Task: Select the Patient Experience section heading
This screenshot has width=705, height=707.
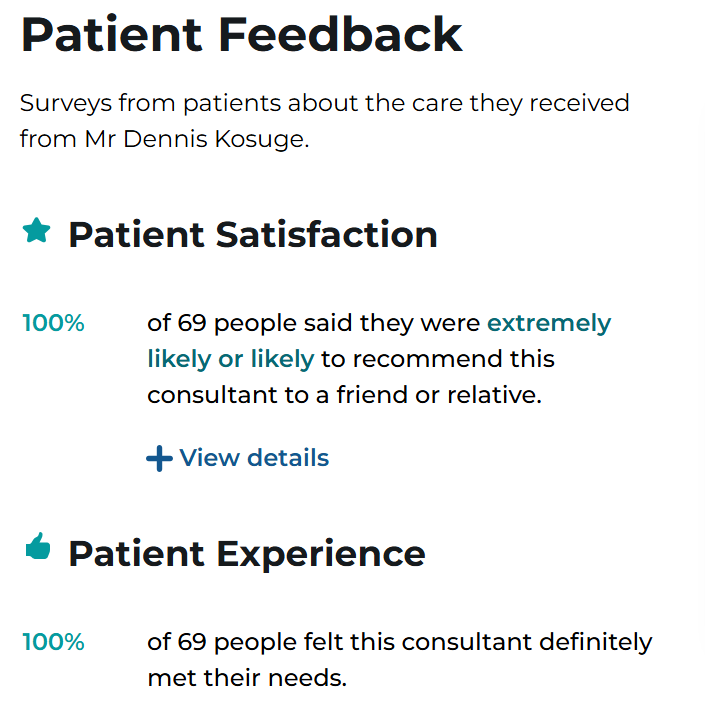Action: point(247,554)
